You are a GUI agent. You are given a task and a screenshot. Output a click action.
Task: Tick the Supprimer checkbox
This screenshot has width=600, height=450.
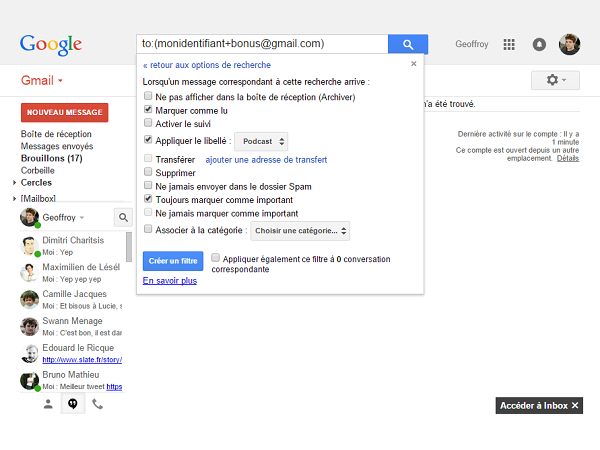(x=148, y=172)
